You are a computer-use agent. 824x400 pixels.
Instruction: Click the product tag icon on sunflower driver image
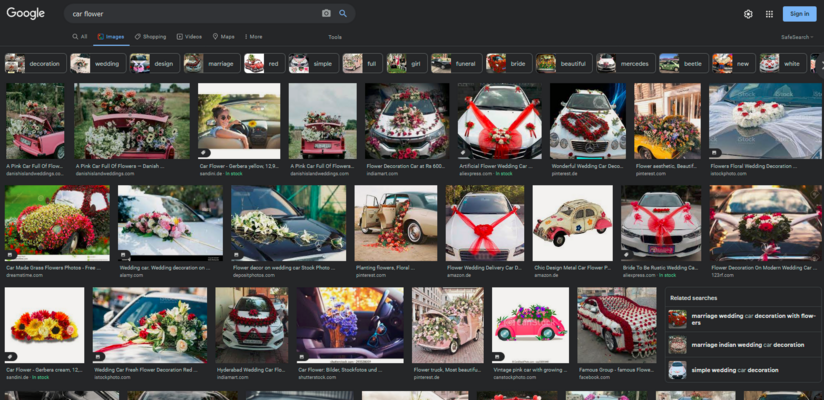(x=204, y=153)
